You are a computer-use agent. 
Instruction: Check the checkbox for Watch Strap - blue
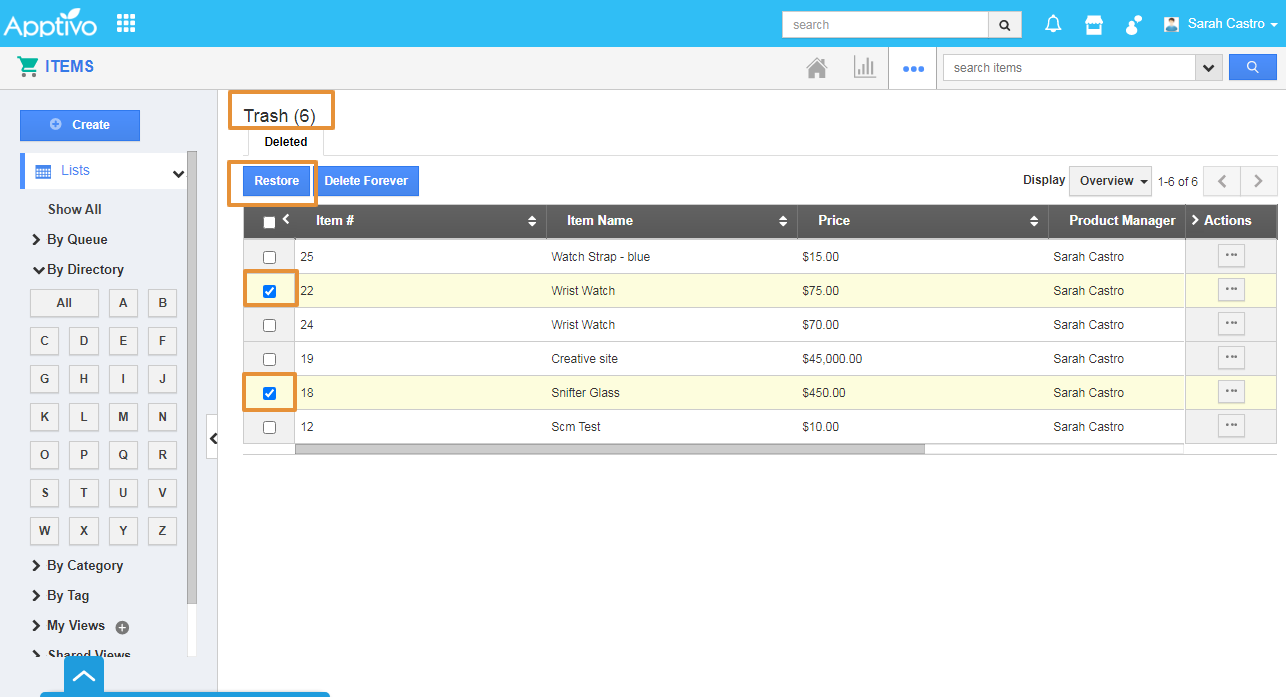click(269, 257)
